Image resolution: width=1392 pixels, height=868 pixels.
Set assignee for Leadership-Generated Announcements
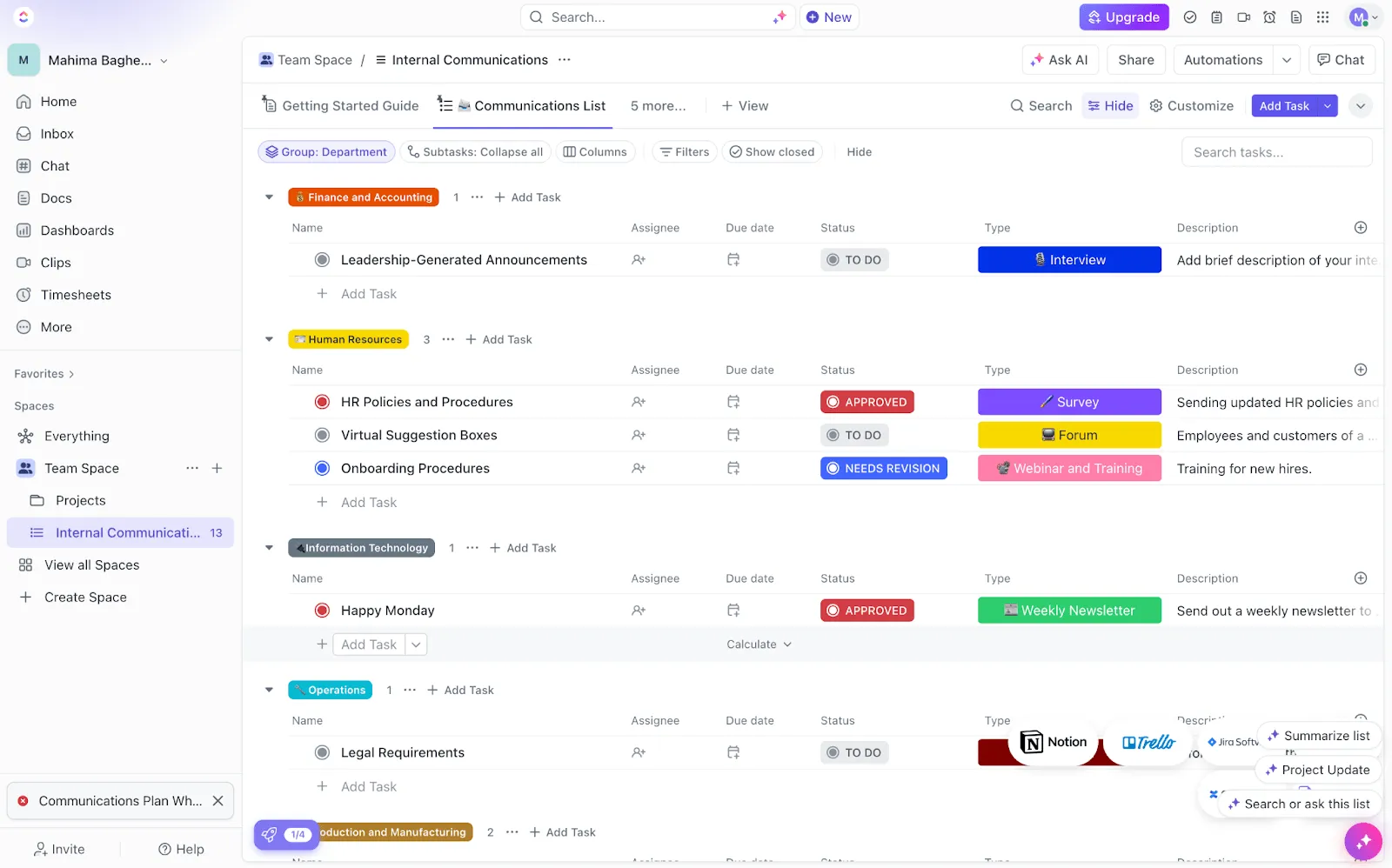[x=639, y=260]
